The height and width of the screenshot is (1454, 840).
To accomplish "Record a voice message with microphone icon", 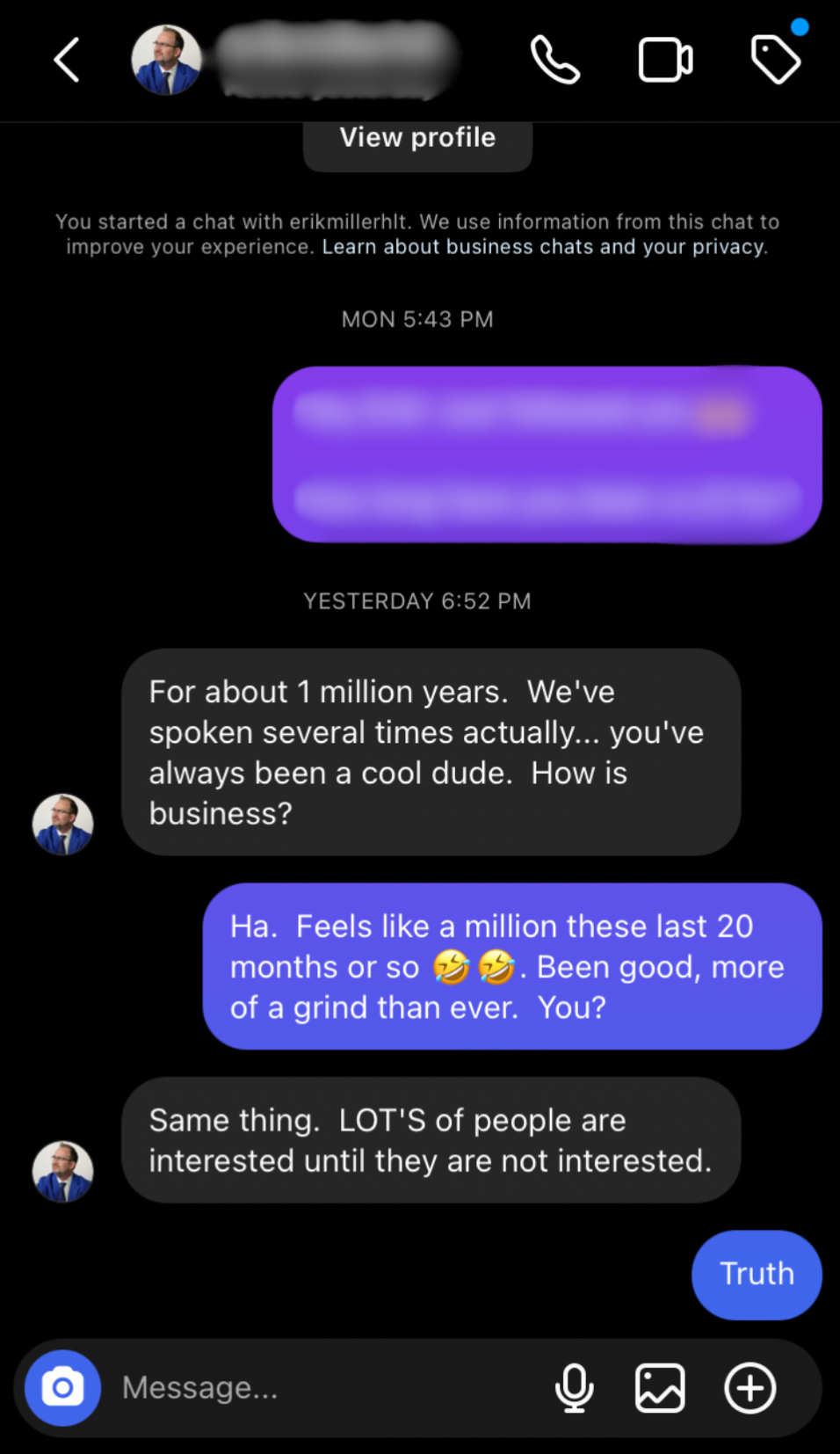I will click(x=575, y=1388).
